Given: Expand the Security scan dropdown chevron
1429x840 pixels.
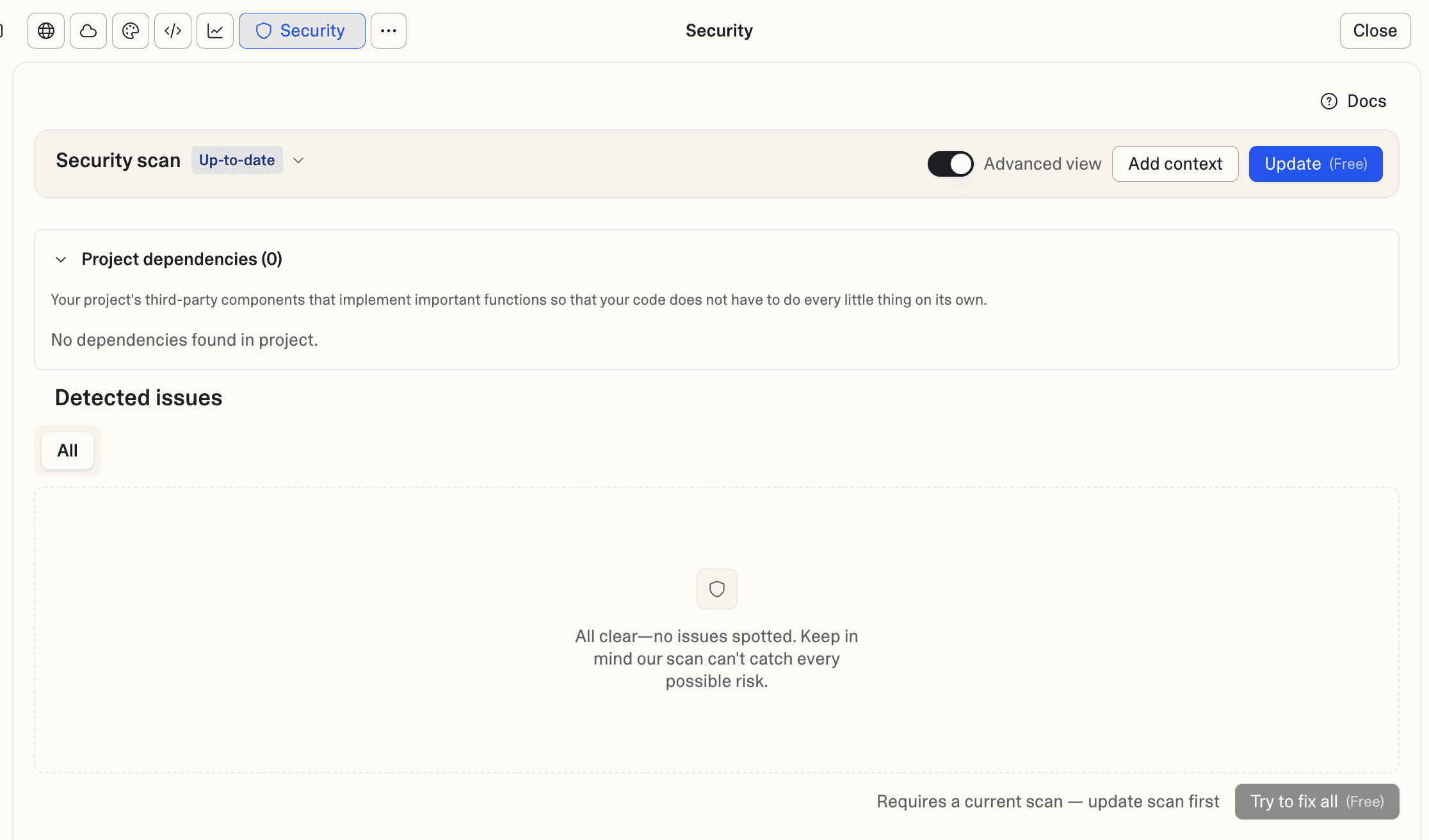Looking at the screenshot, I should (298, 160).
